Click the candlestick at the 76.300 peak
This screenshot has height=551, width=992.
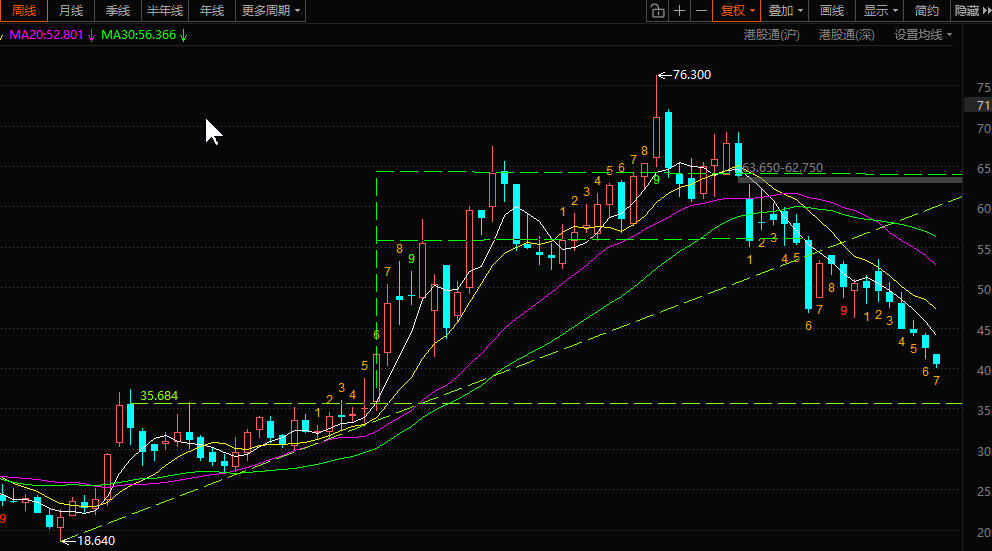(657, 136)
